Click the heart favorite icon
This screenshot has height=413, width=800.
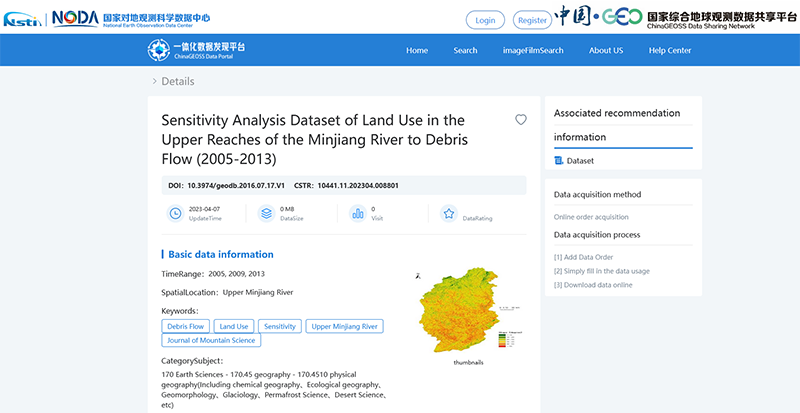[521, 120]
